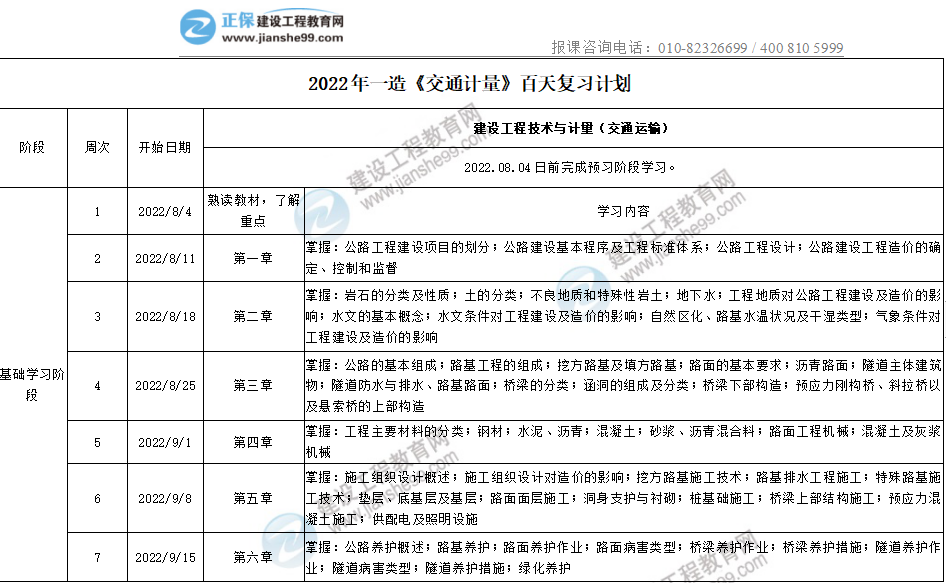Click the 周次 column header
This screenshot has width=946, height=583.
coord(97,147)
